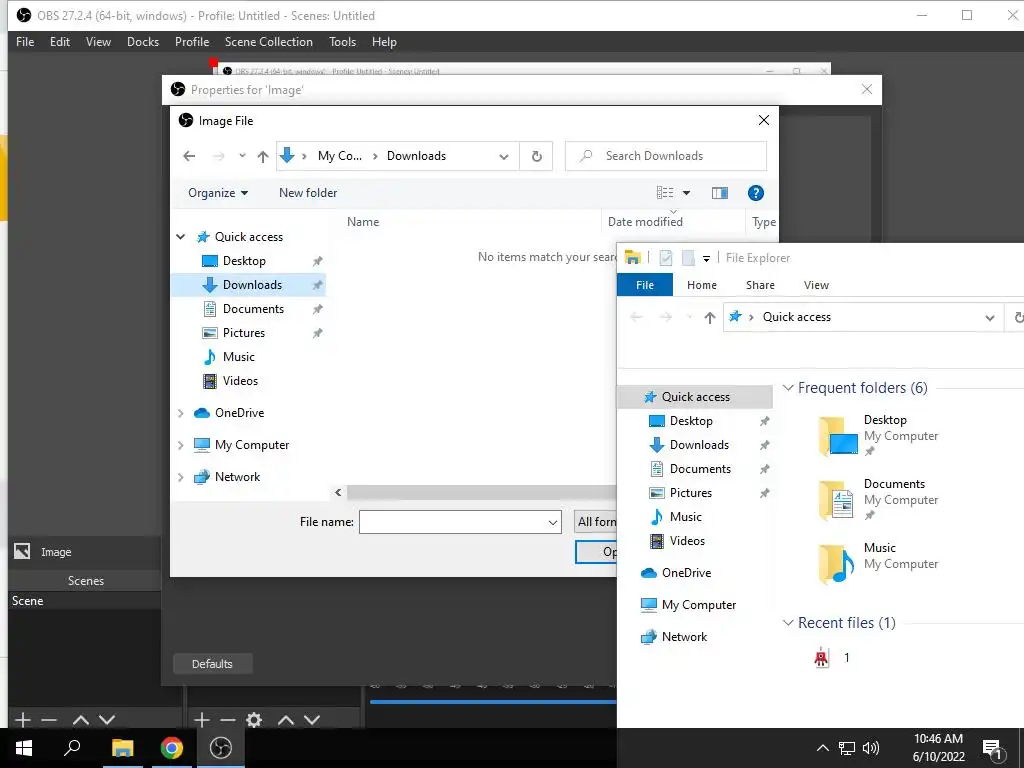Go up one folder in Image File dialog

263,156
